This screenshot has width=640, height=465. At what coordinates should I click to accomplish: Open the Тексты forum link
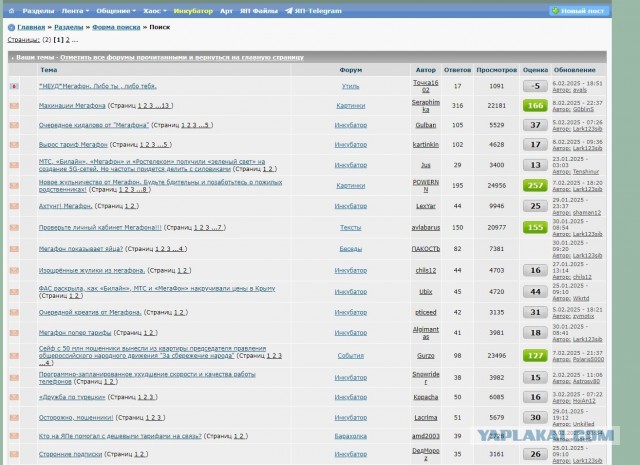click(x=351, y=227)
